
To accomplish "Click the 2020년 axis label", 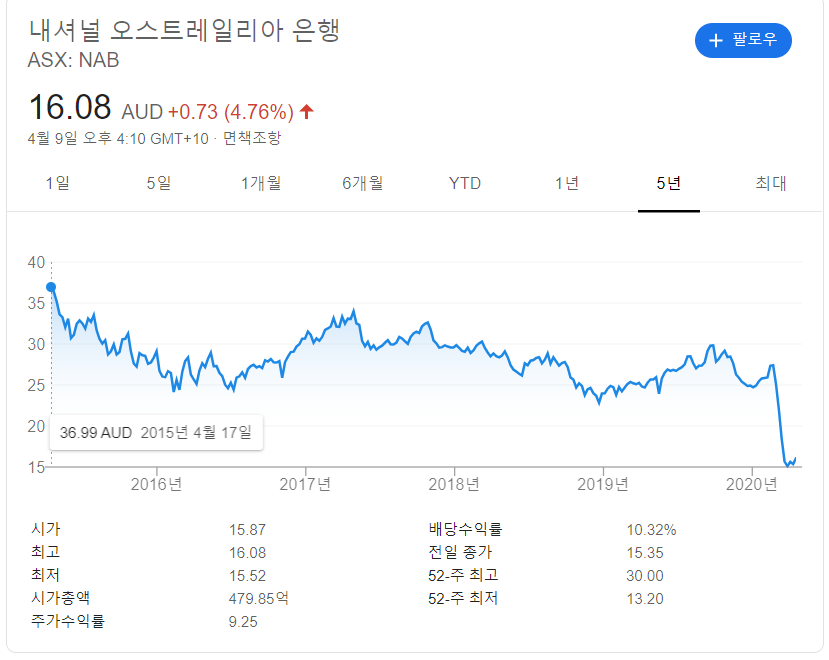I will point(752,484).
